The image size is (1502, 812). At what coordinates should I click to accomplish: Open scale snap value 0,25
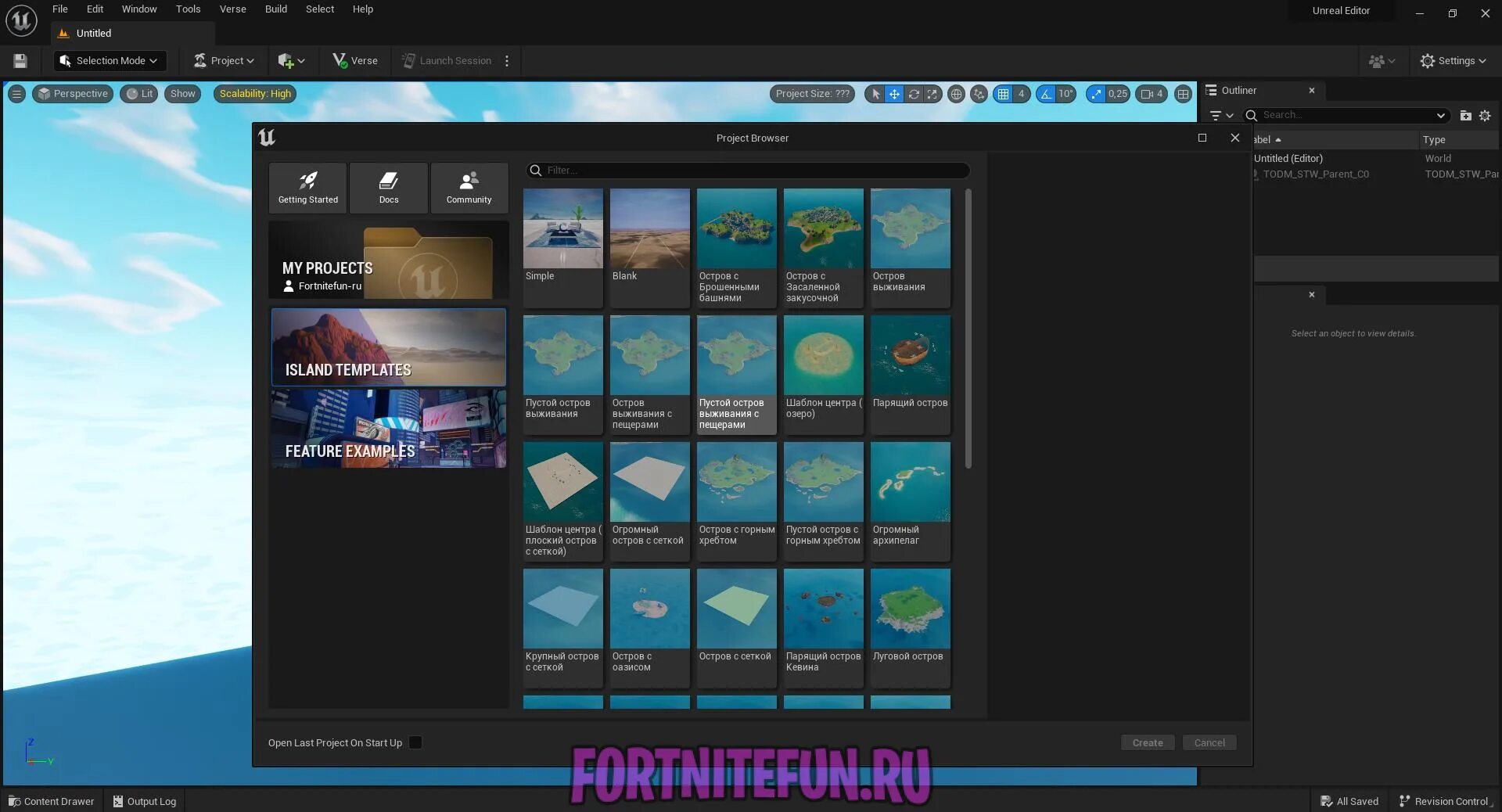1118,94
